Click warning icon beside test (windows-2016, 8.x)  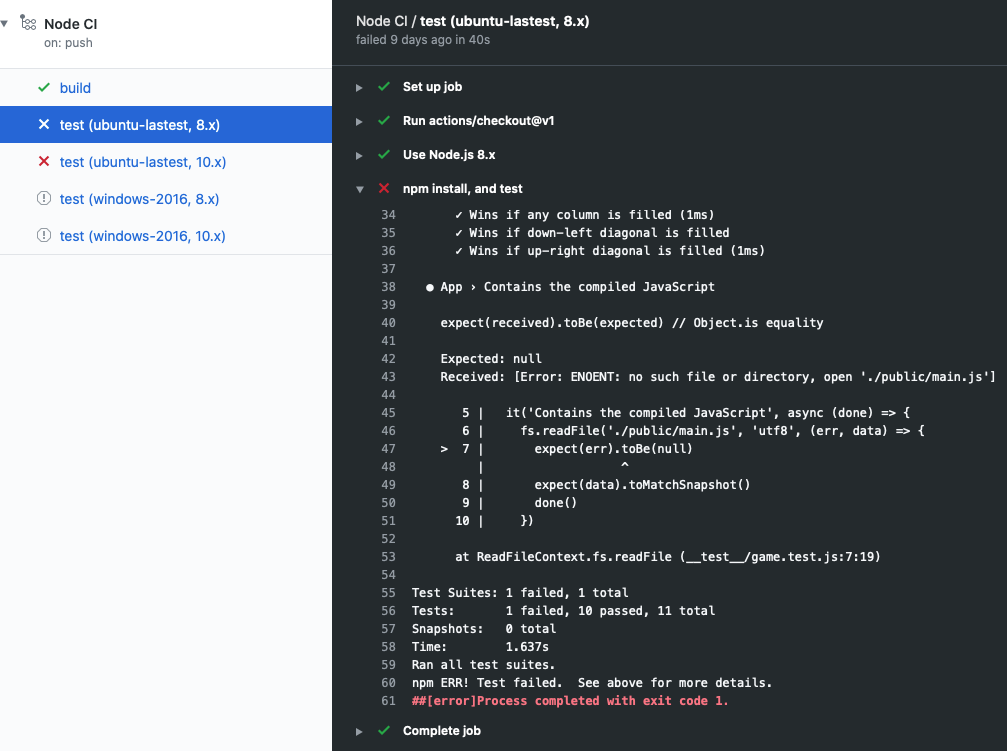[42, 198]
